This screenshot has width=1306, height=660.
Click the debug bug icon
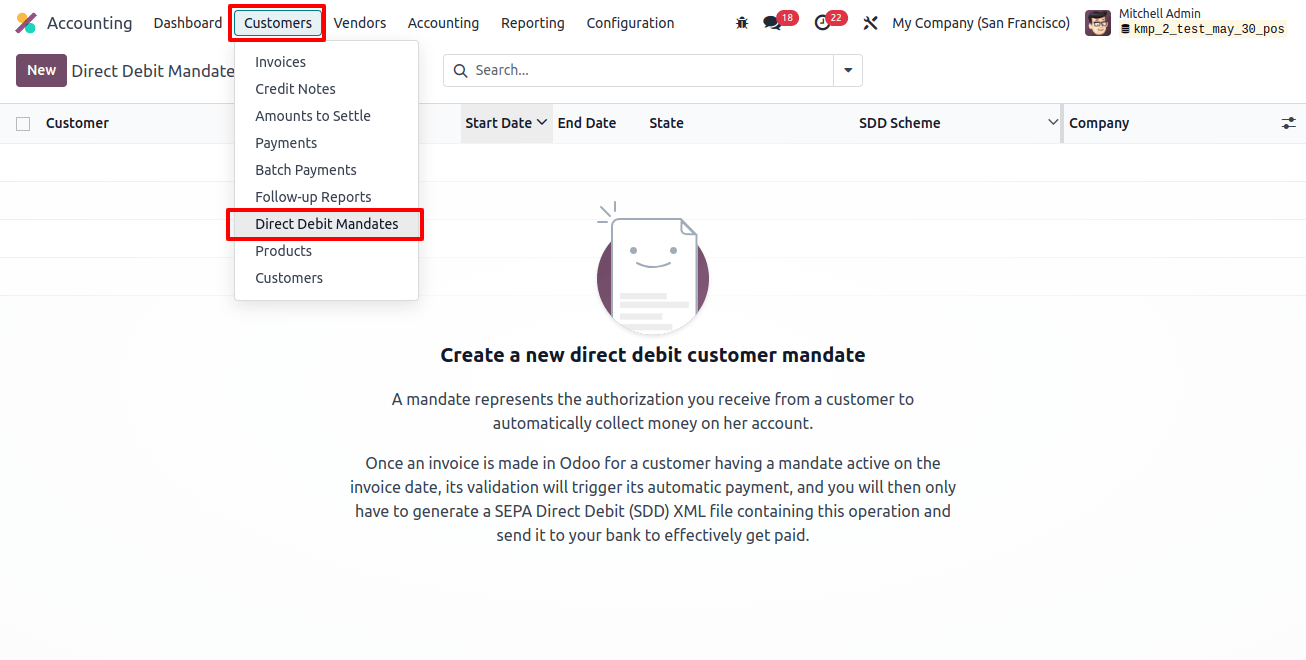[x=742, y=23]
